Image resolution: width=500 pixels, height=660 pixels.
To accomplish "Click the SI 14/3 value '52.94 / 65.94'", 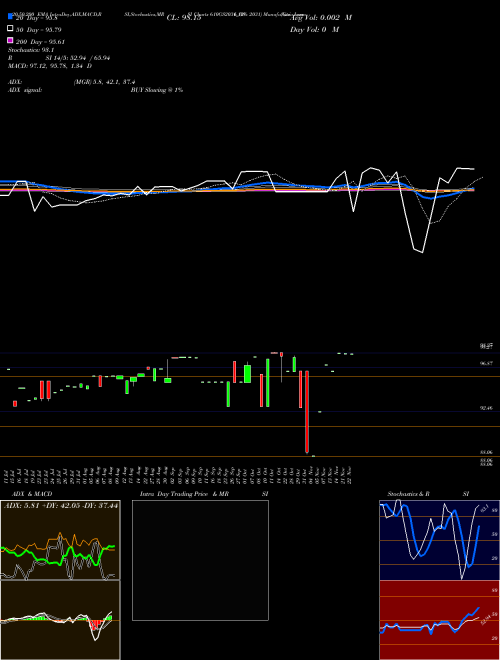I will click(90, 58).
